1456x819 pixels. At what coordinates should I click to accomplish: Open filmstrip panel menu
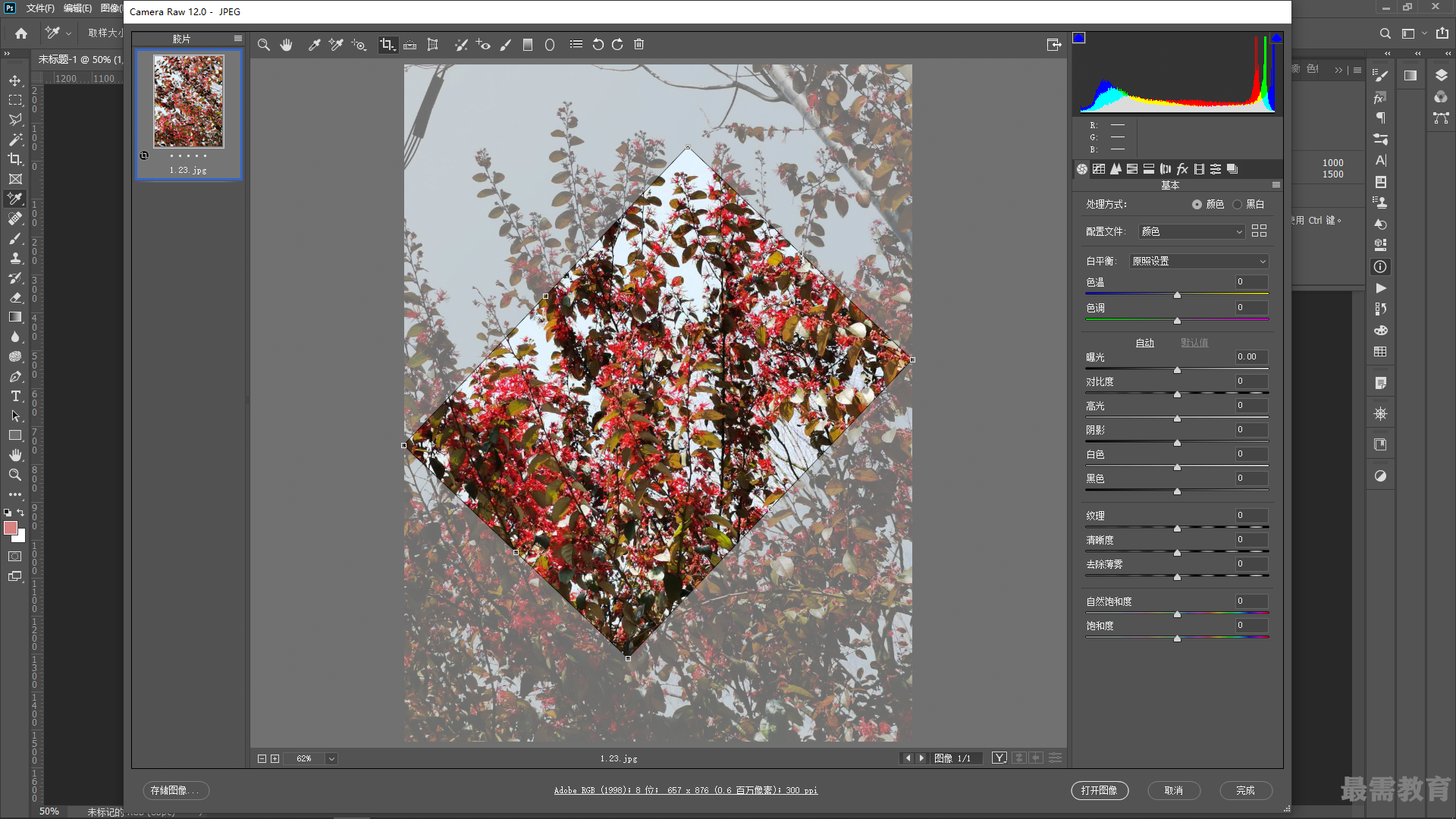(238, 39)
